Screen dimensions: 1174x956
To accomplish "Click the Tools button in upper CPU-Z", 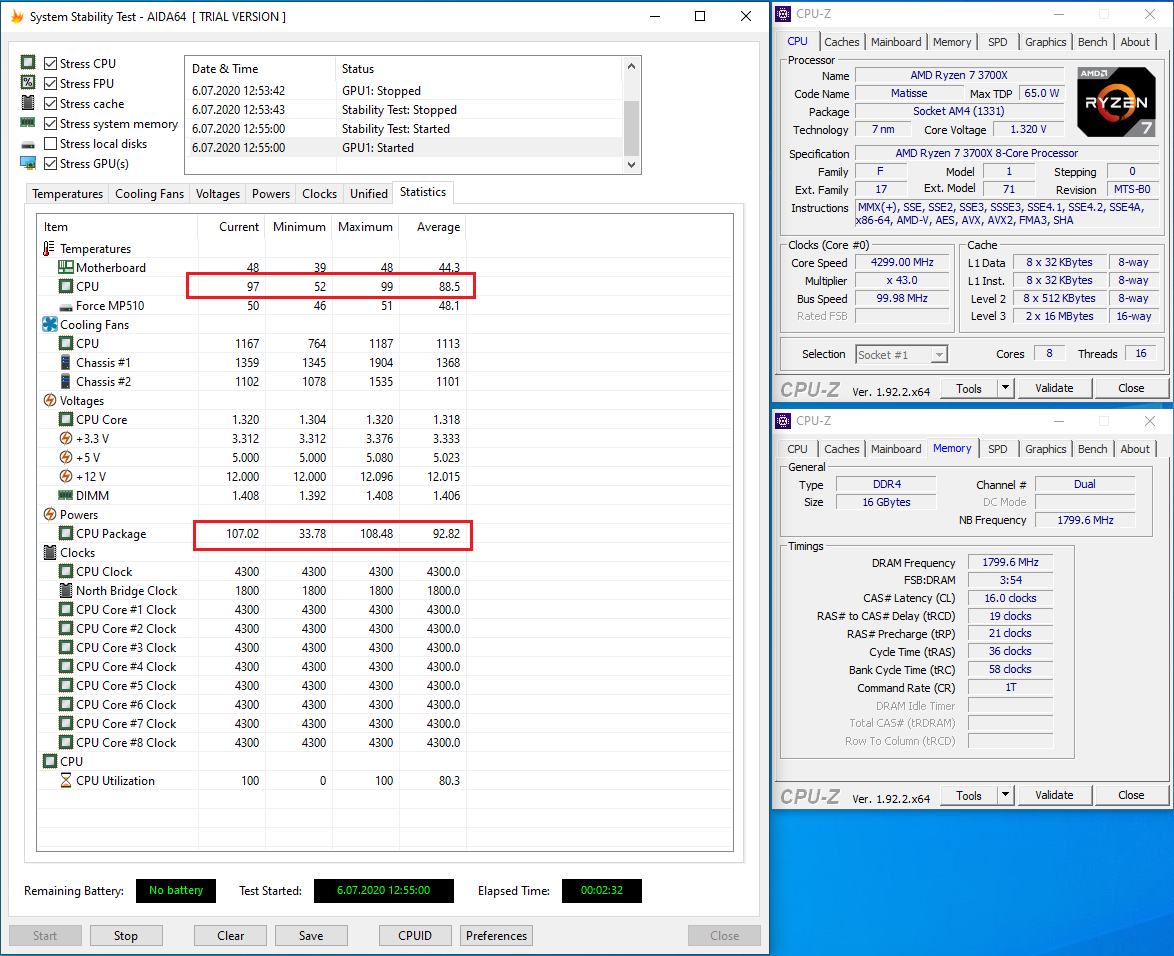I will click(x=969, y=389).
